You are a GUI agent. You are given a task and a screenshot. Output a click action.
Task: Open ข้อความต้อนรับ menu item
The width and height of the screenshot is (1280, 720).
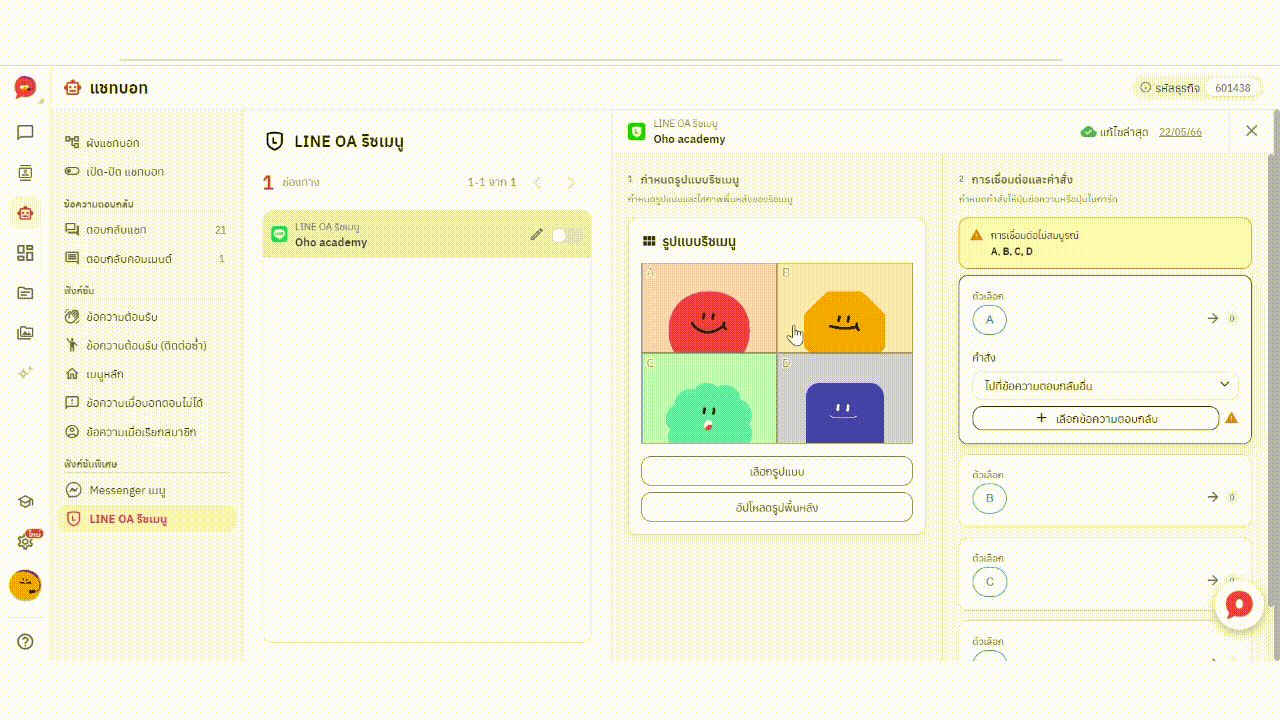click(148, 317)
